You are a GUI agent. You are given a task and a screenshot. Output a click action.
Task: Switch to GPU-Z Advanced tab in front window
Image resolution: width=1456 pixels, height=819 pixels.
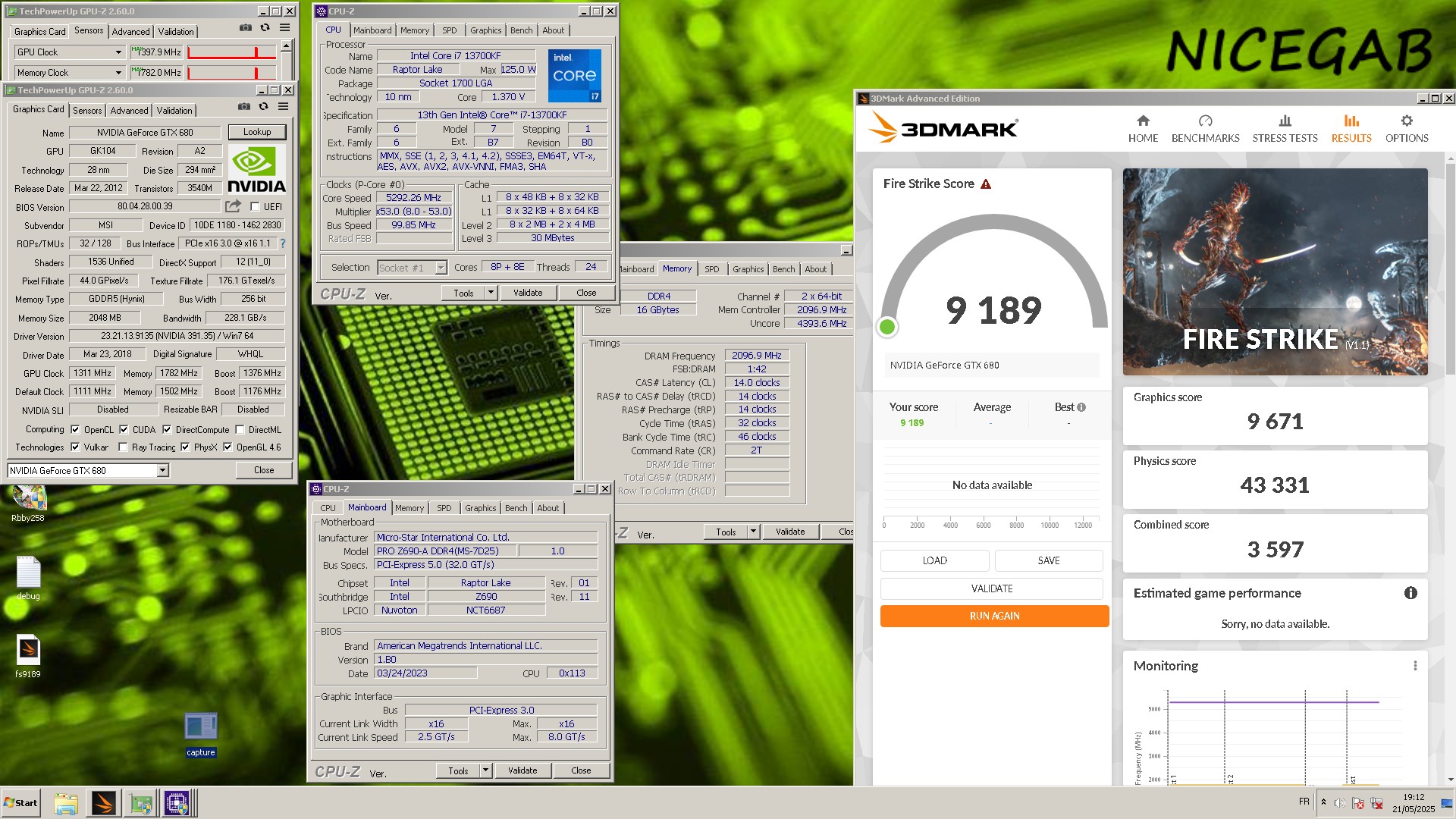[x=129, y=111]
